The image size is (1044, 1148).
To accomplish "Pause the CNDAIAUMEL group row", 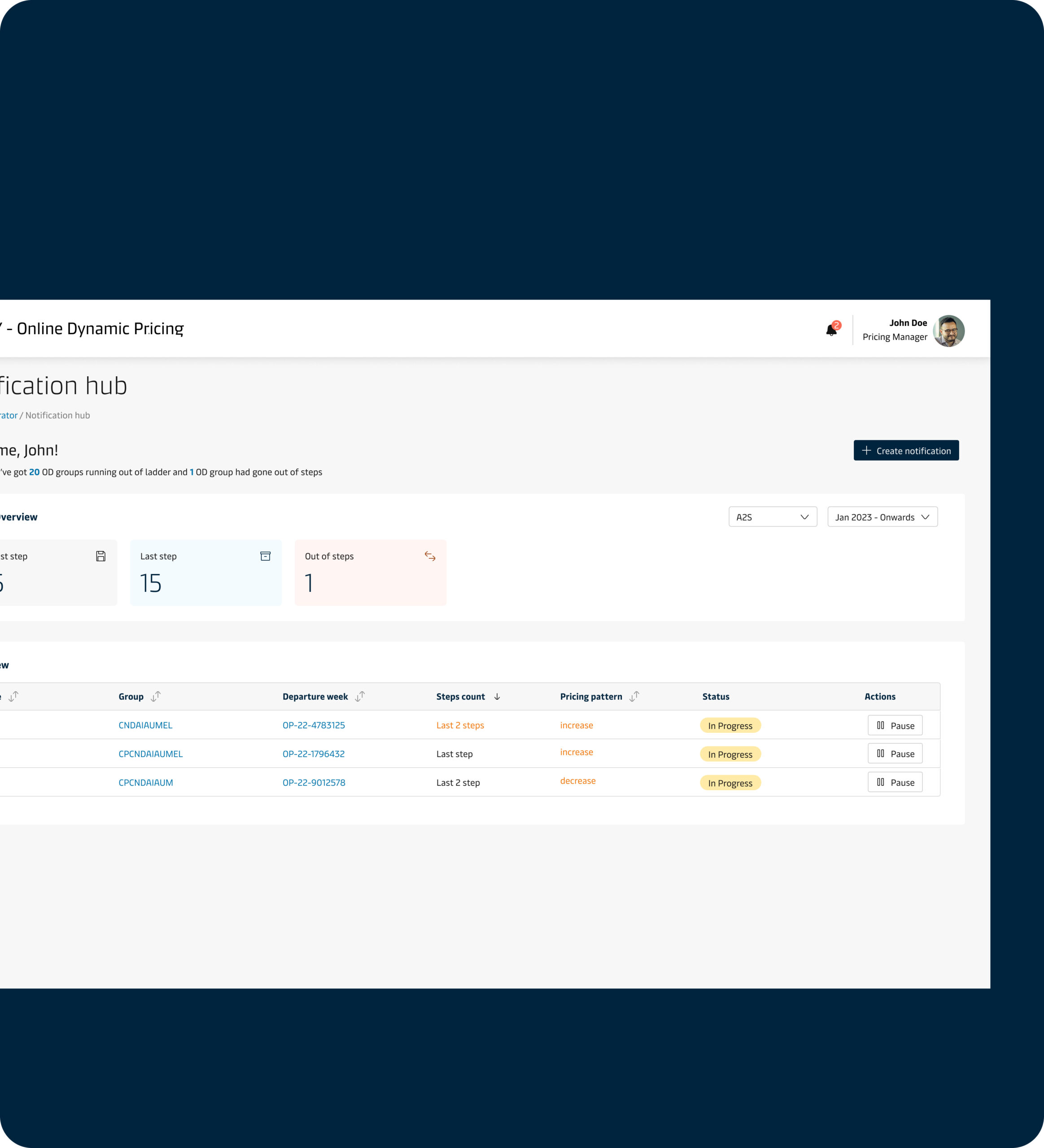I will (895, 725).
